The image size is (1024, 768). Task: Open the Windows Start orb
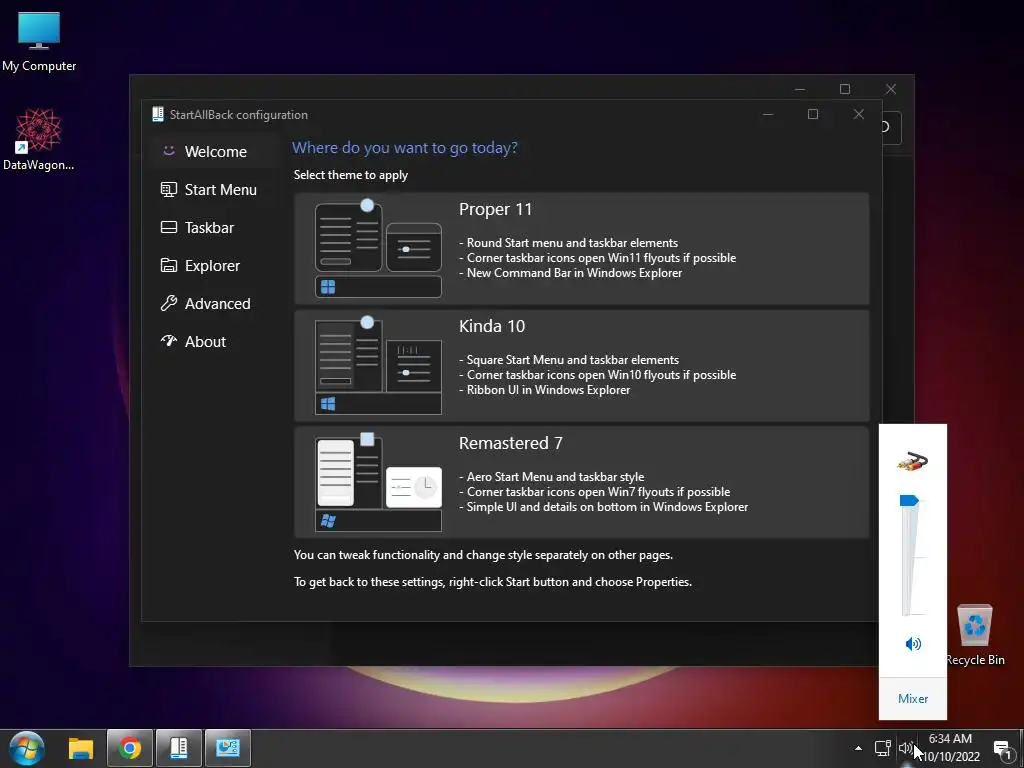pyautogui.click(x=27, y=748)
